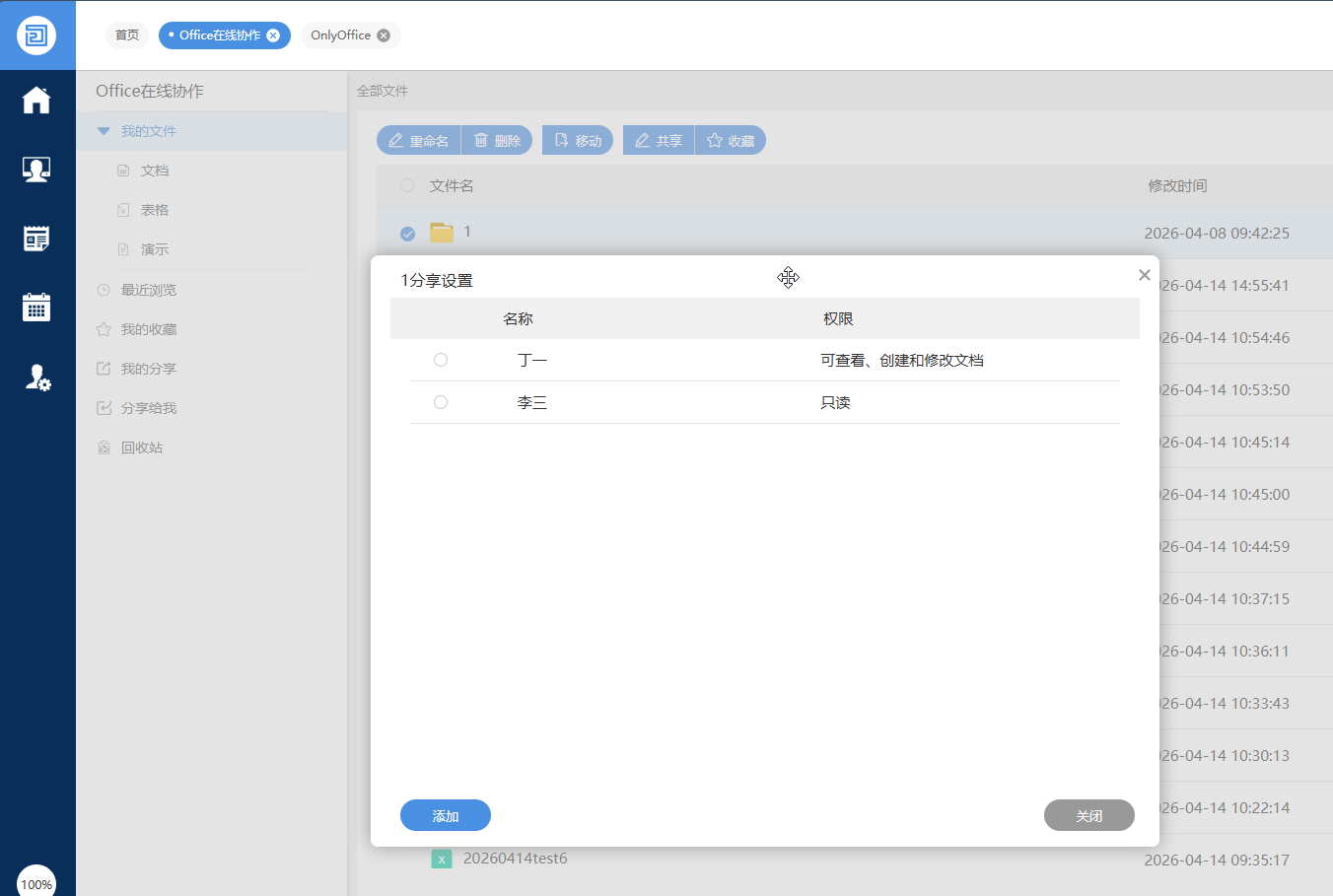Viewport: 1333px width, 896px height.
Task: Click the 只读 permission of 李三
Action: tap(835, 402)
